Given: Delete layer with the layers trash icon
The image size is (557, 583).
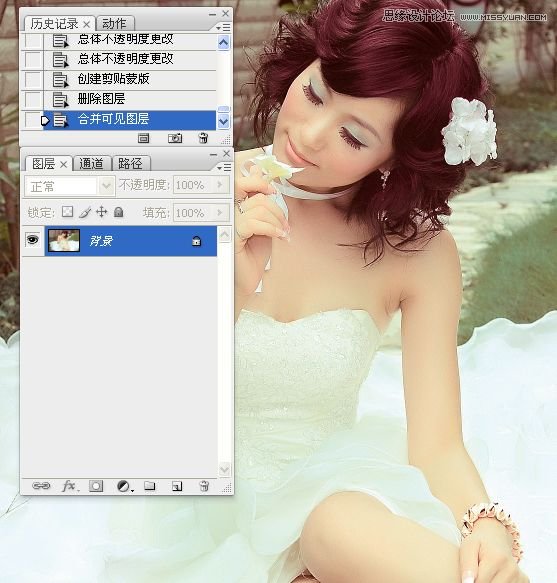Looking at the screenshot, I should [x=204, y=486].
